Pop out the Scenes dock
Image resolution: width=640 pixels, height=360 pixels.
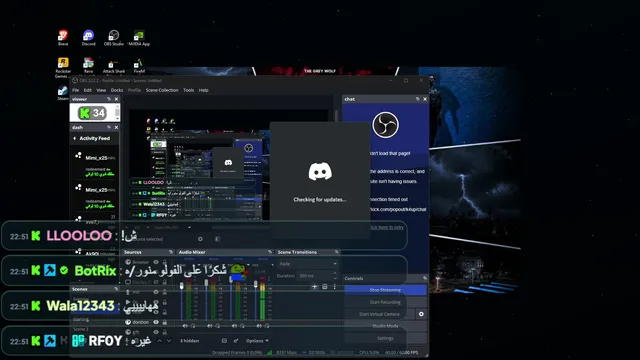116,289
